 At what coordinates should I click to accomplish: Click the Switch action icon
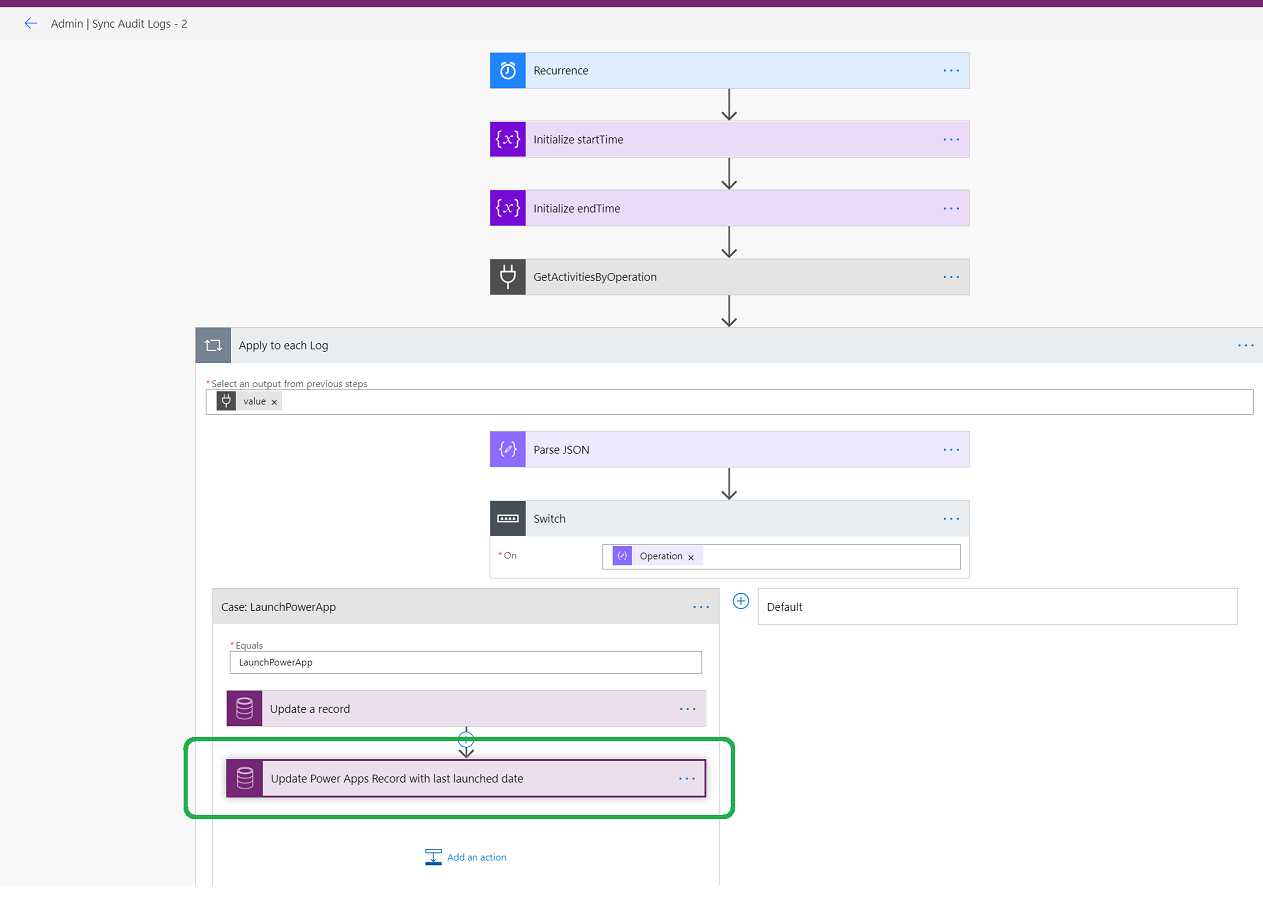click(506, 518)
